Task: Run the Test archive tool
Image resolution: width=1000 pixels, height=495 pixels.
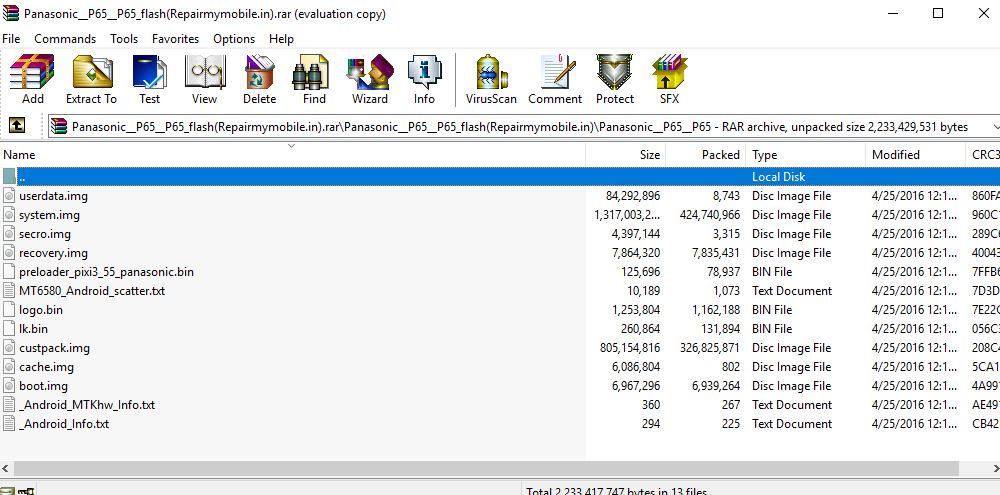Action: click(x=149, y=79)
